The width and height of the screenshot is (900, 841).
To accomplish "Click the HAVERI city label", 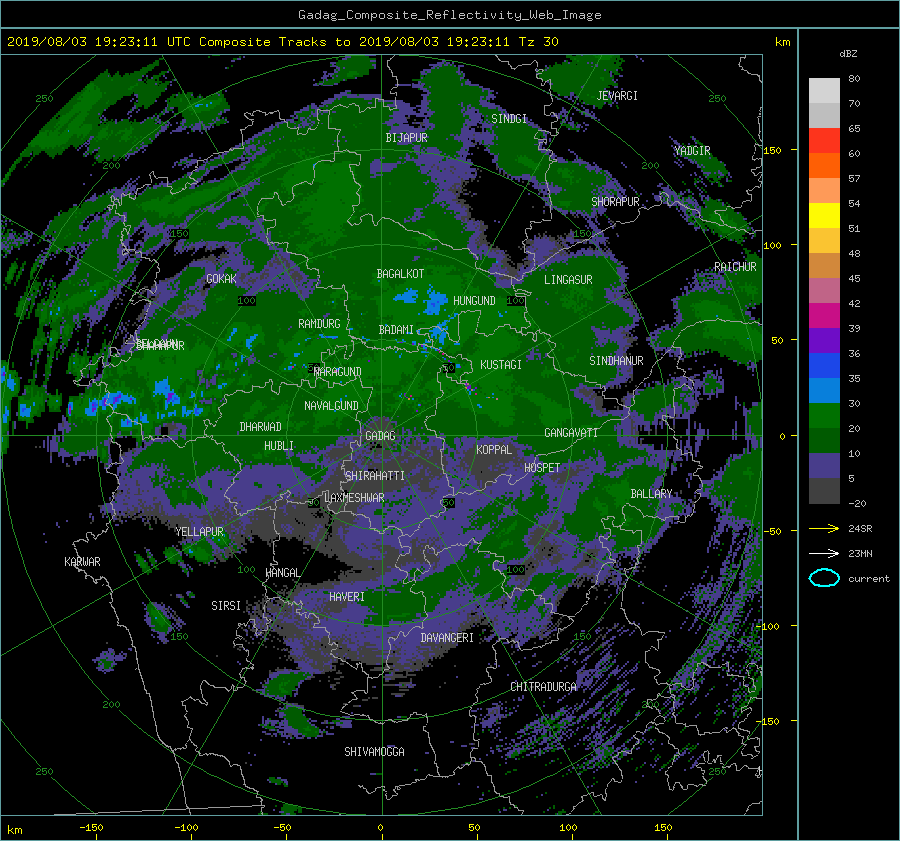I will [347, 598].
